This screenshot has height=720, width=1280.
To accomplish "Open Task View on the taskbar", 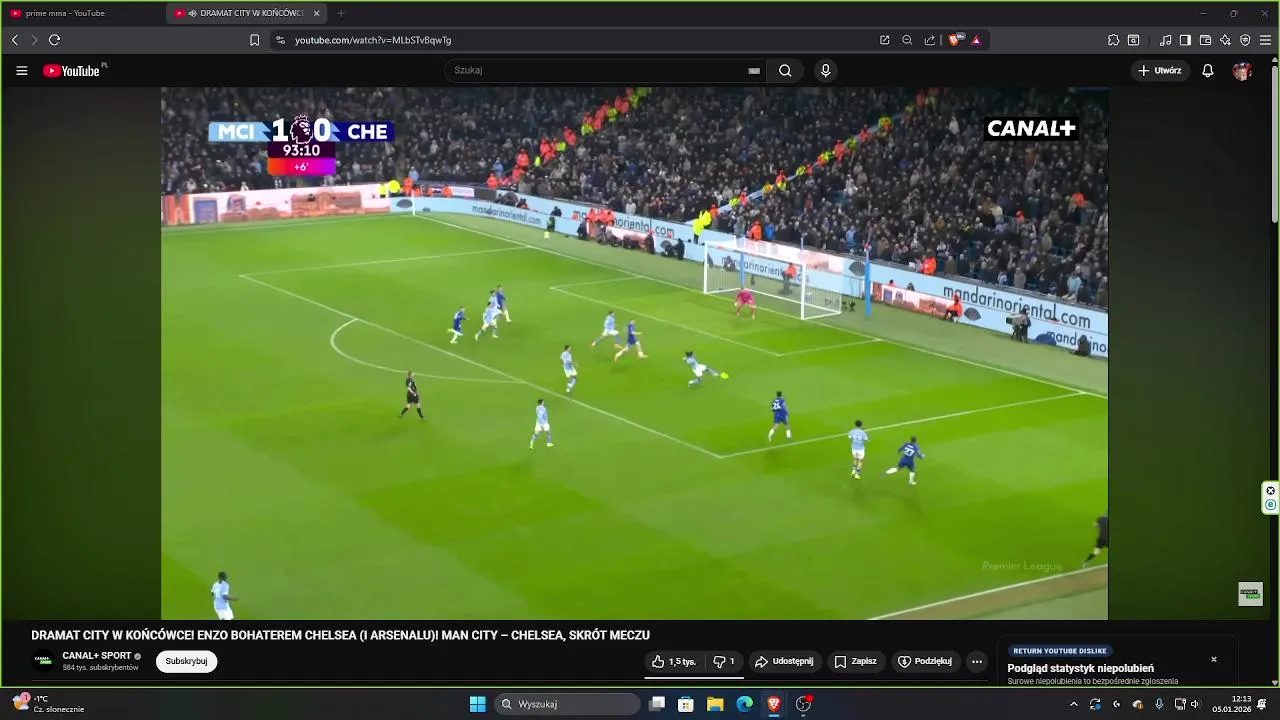I will click(657, 704).
